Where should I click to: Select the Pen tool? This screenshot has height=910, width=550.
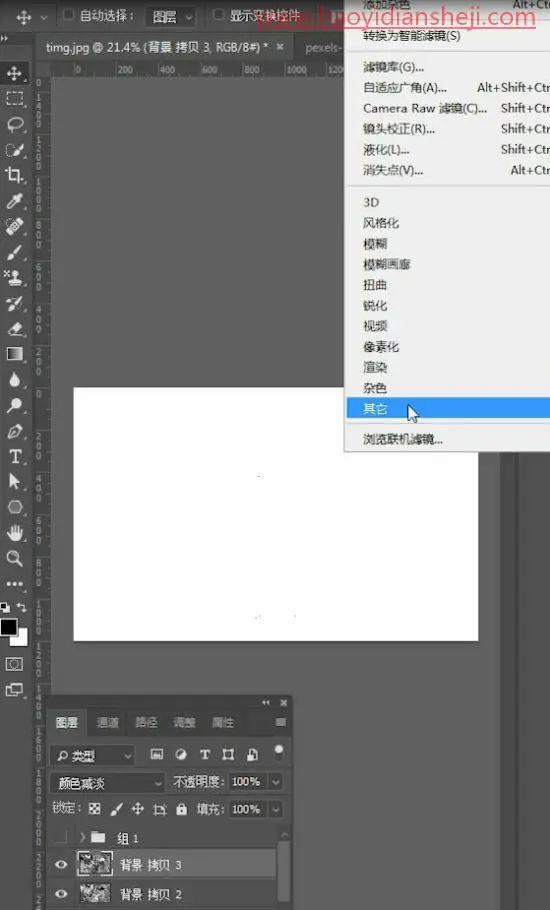[15, 431]
